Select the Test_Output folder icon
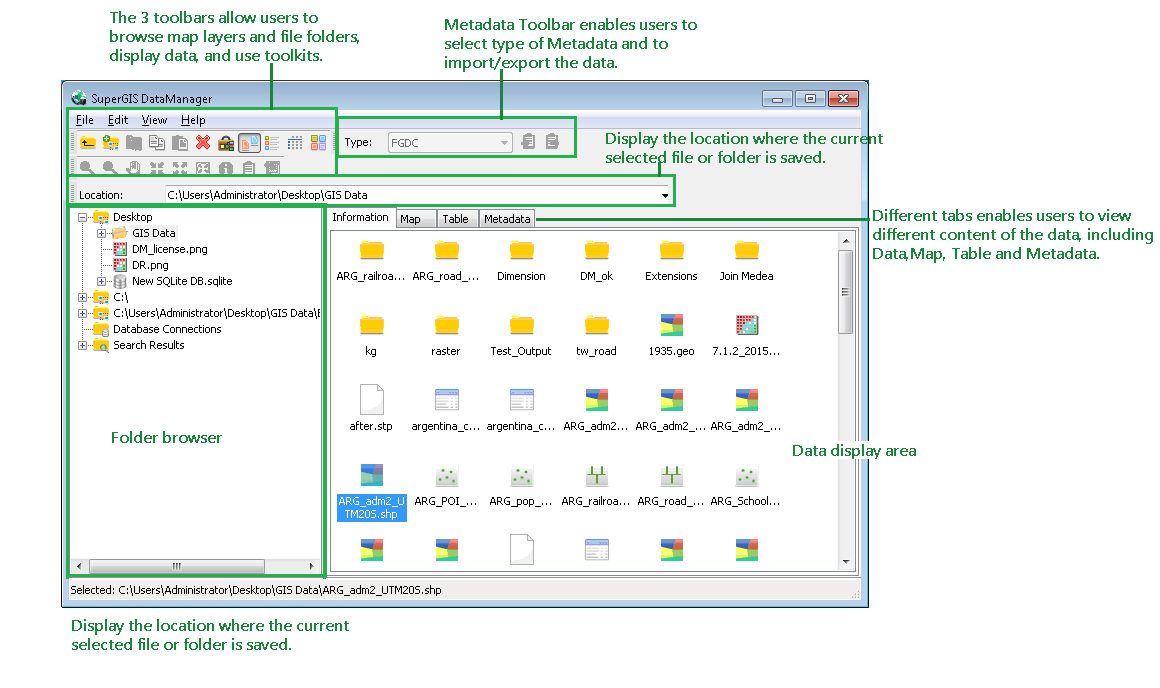 (522, 325)
